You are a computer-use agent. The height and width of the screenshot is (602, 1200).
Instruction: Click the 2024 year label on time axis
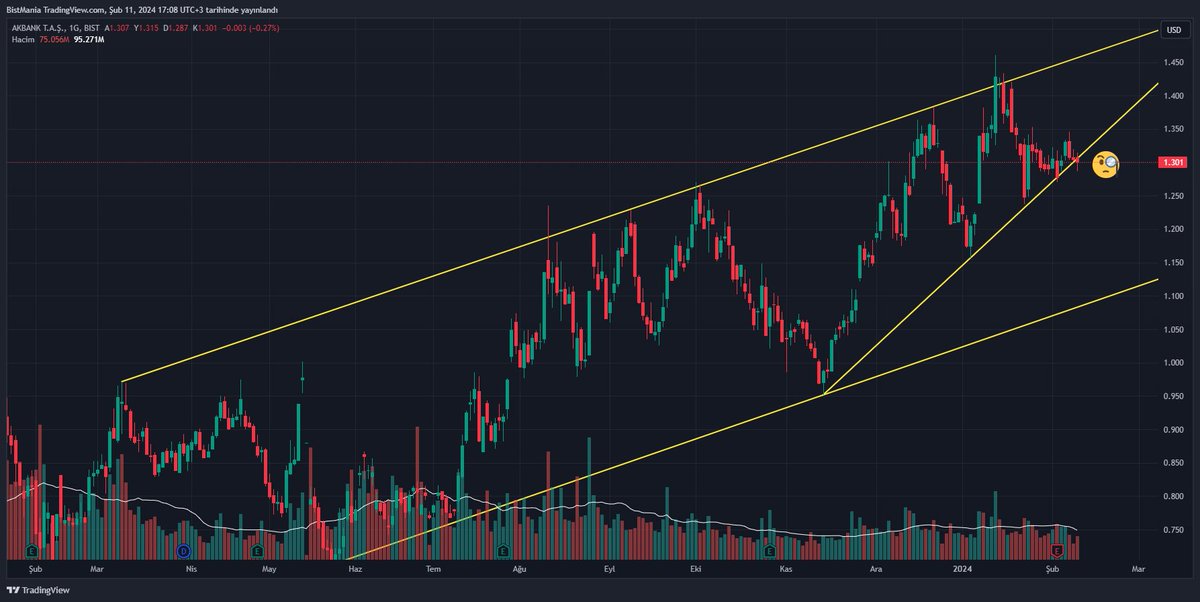point(962,568)
